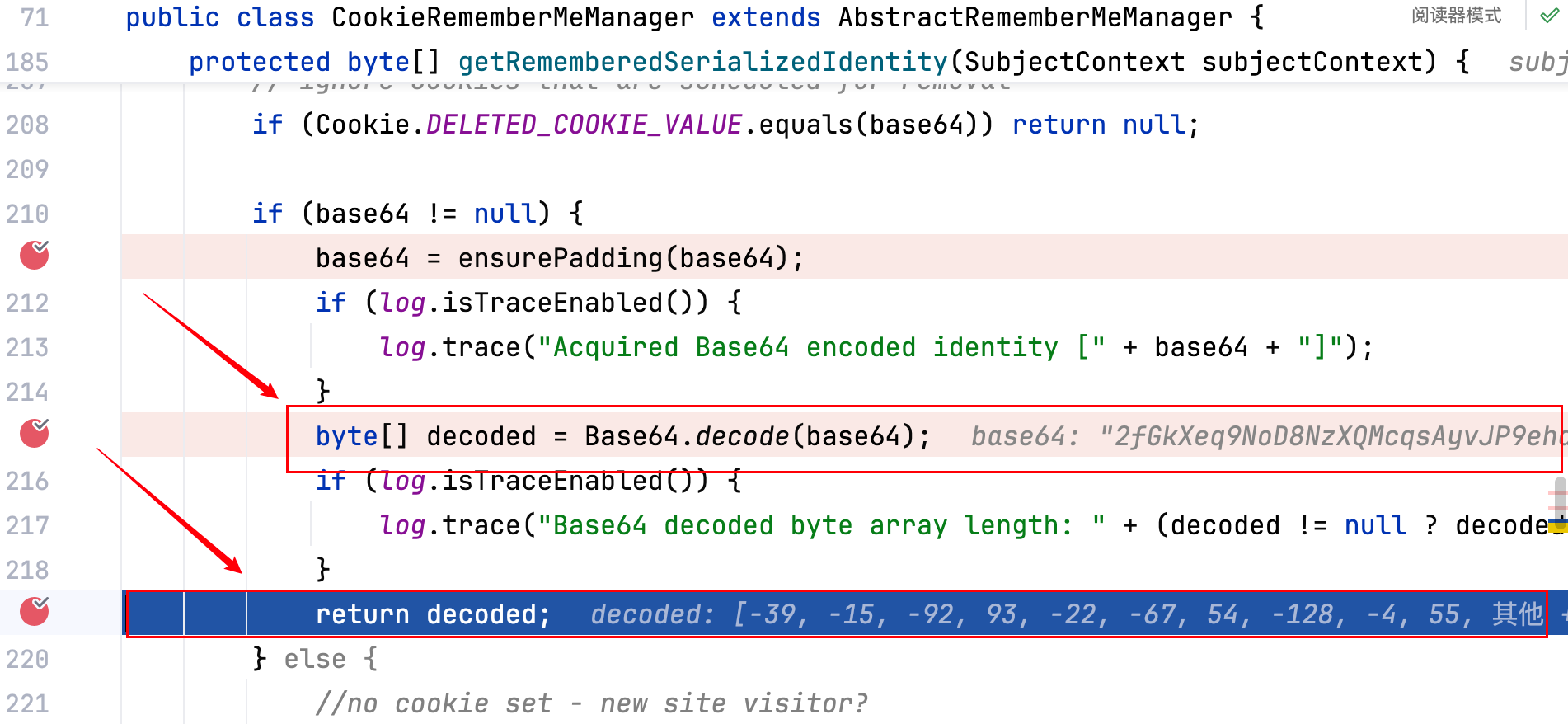Click the ensurePadding method call
1568x724 pixels.
pyautogui.click(x=560, y=258)
